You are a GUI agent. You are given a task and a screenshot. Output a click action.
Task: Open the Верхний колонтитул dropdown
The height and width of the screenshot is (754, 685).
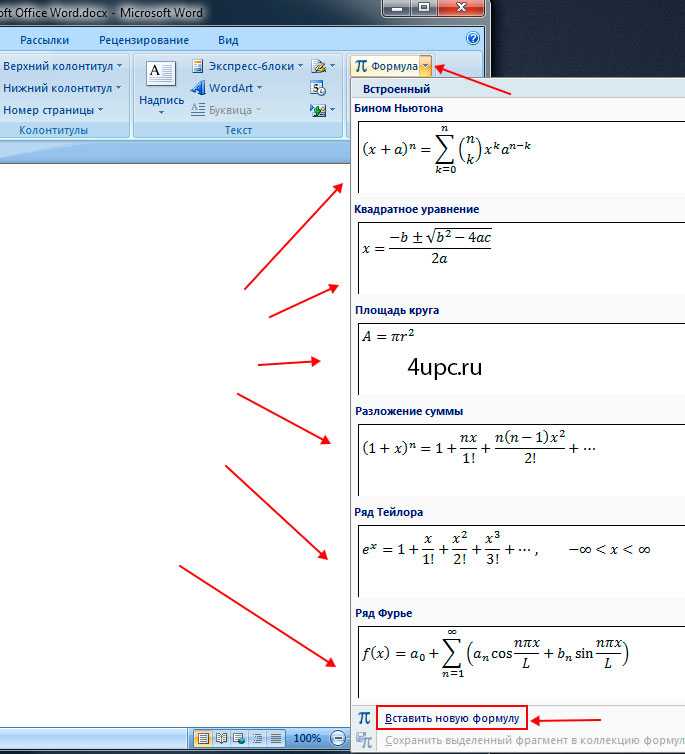coord(62,66)
